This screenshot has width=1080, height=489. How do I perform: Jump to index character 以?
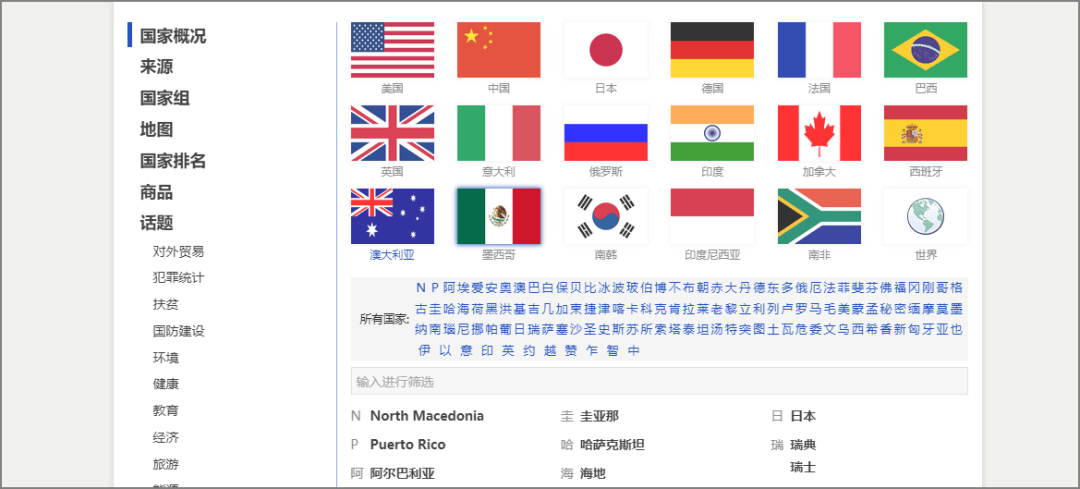445,351
